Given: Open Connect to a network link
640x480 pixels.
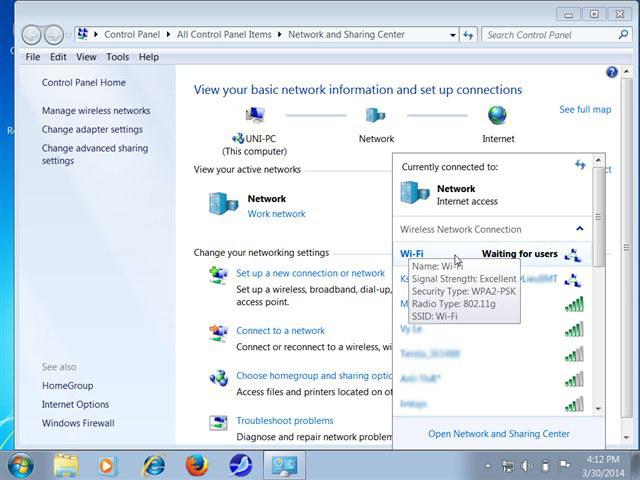Looking at the screenshot, I should pos(280,331).
